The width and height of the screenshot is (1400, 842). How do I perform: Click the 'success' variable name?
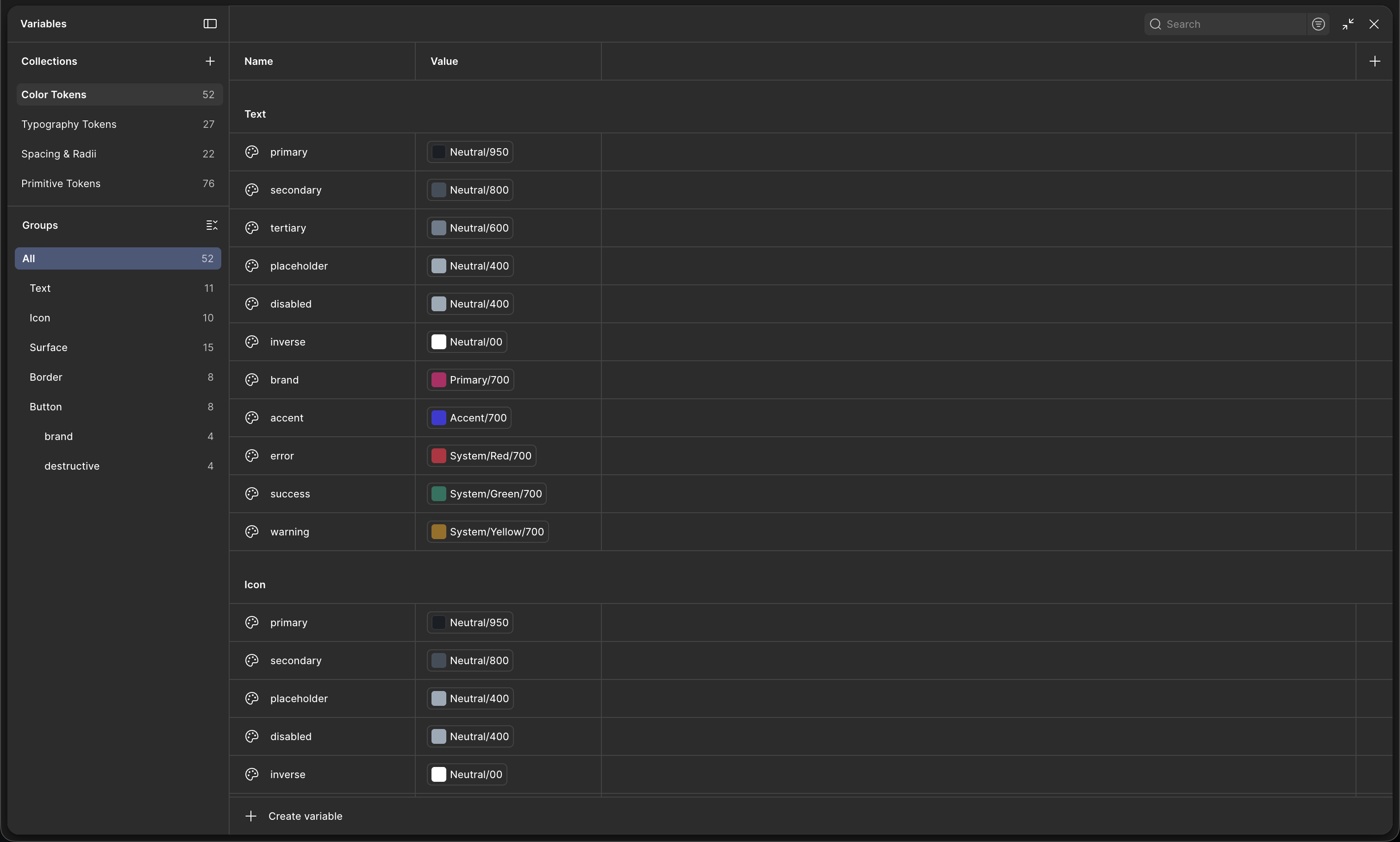pos(290,494)
